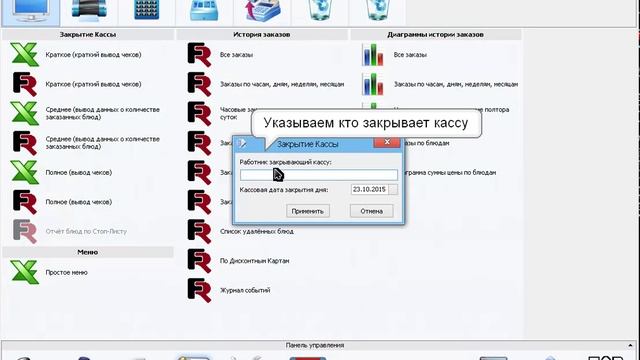Open Простое меню Excel export
640x360 pixels.
pyautogui.click(x=24, y=272)
